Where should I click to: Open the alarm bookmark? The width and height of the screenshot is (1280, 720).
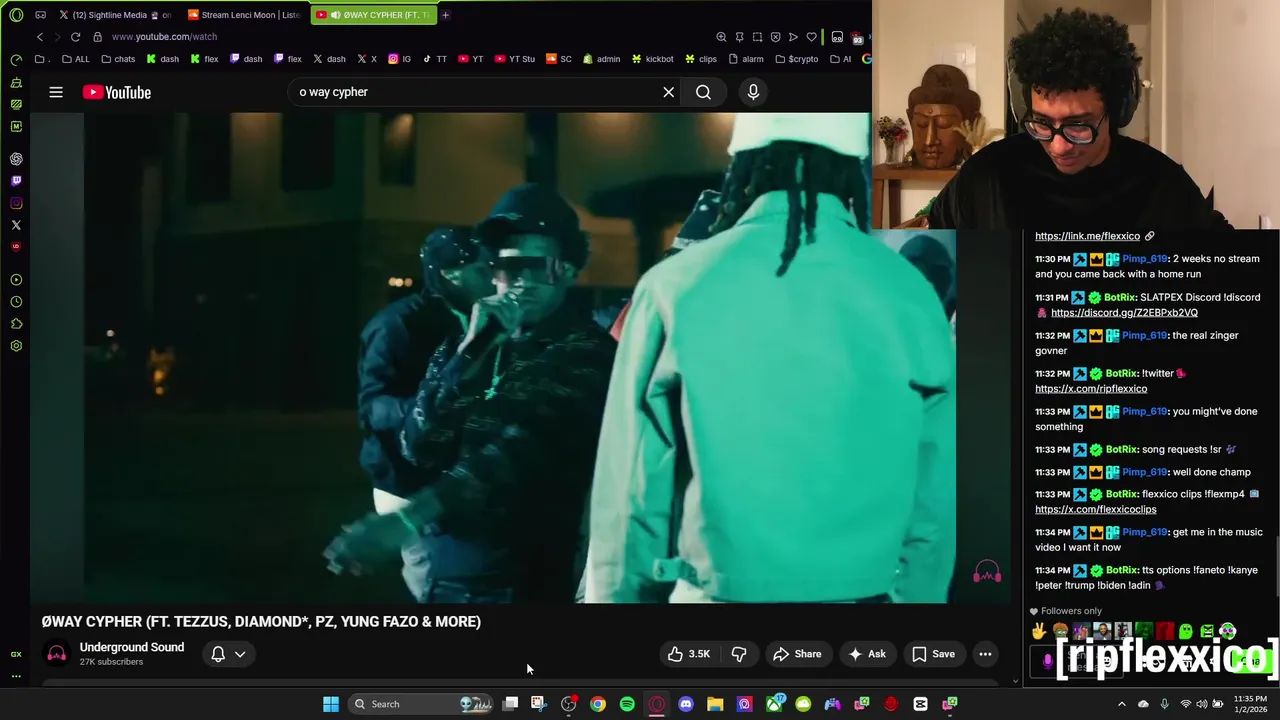746,59
